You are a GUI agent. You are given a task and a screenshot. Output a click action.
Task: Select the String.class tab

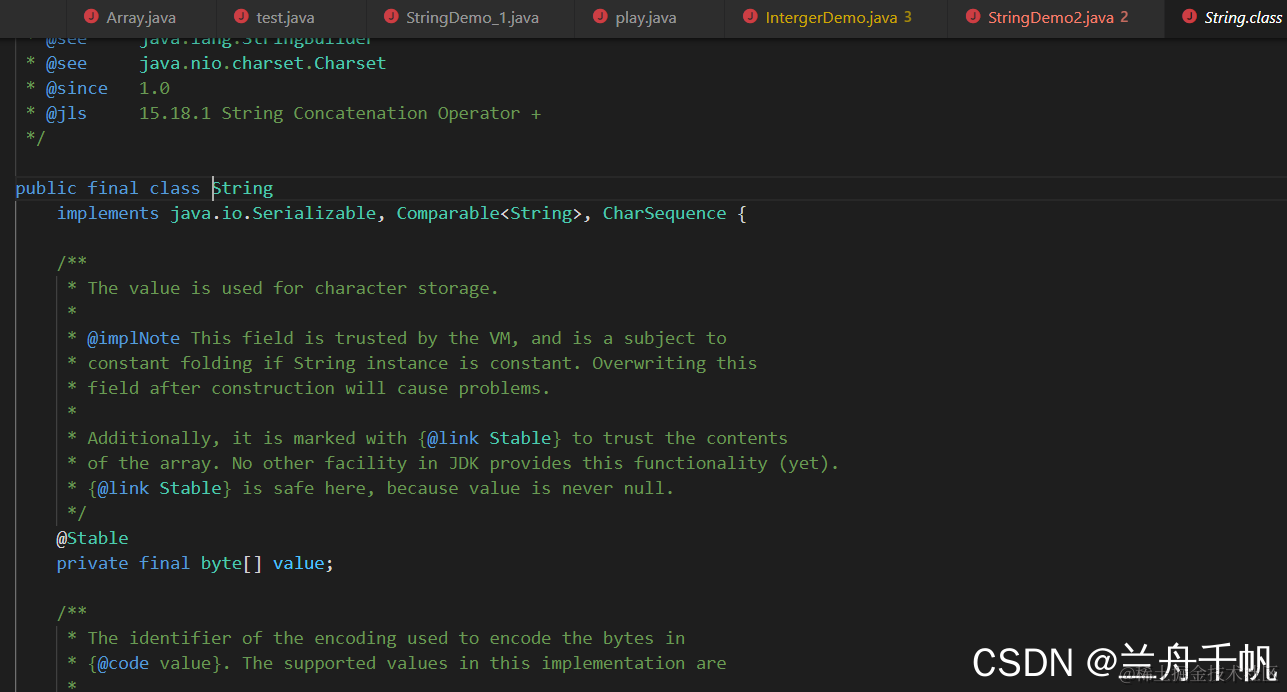click(x=1243, y=18)
